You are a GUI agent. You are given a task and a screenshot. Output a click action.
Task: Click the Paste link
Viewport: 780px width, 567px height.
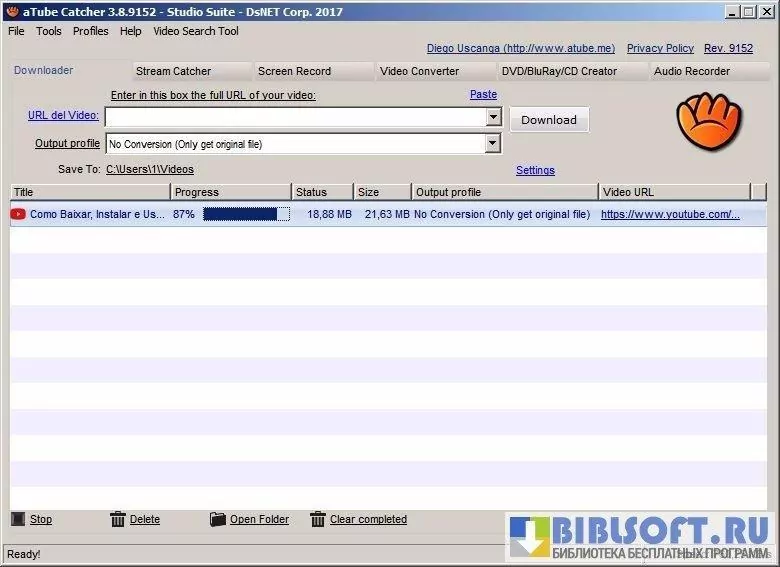click(483, 94)
